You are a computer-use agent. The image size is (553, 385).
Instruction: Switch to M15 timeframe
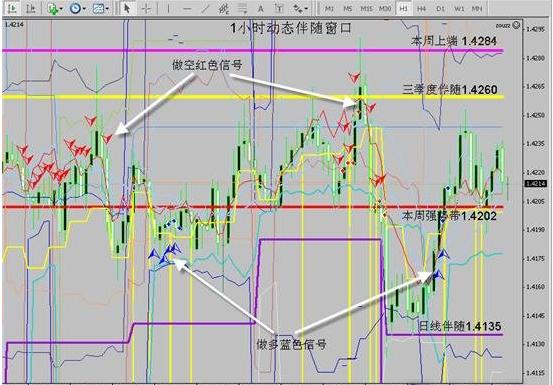[x=366, y=9]
